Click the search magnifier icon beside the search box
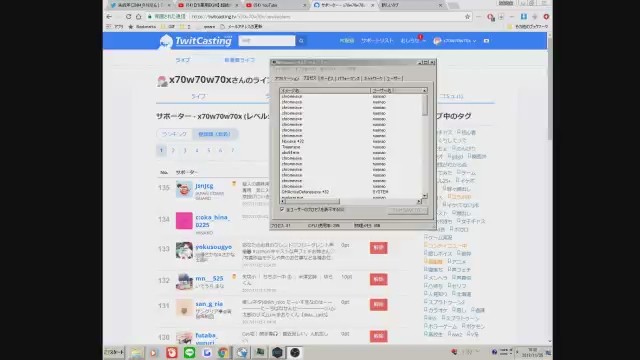The height and width of the screenshot is (360, 640). click(x=301, y=41)
